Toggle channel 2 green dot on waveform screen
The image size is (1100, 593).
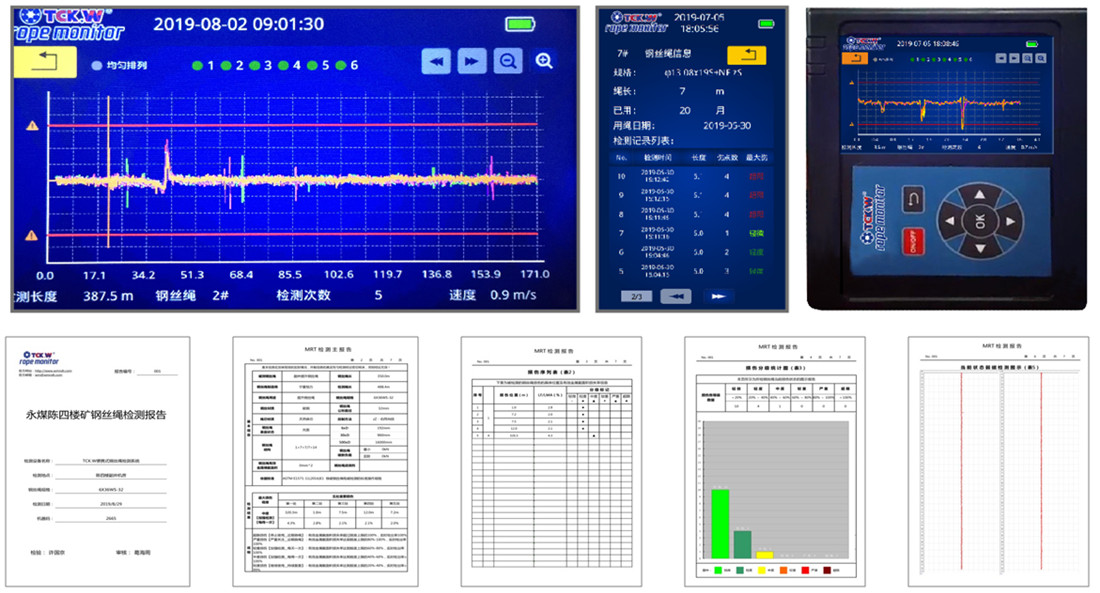click(226, 65)
